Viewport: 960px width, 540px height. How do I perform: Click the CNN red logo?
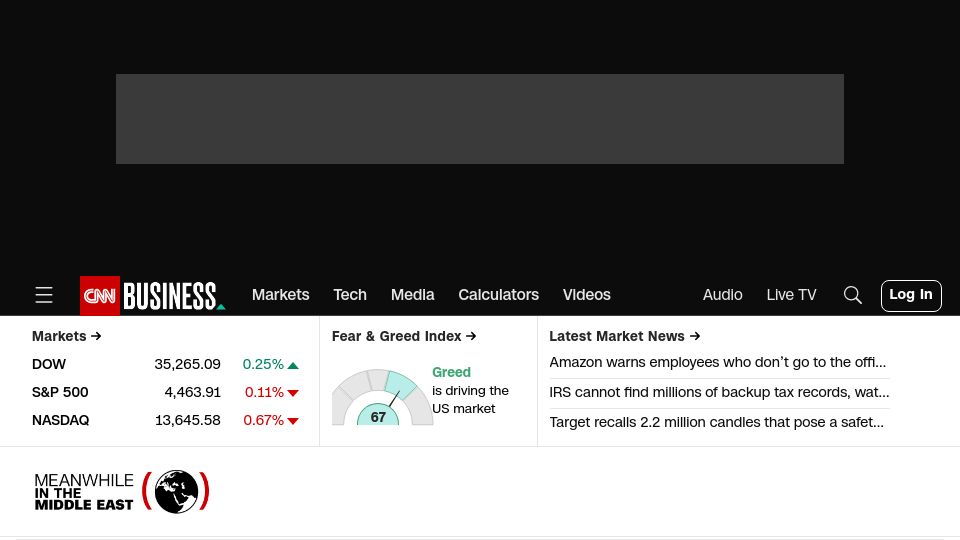click(x=100, y=296)
